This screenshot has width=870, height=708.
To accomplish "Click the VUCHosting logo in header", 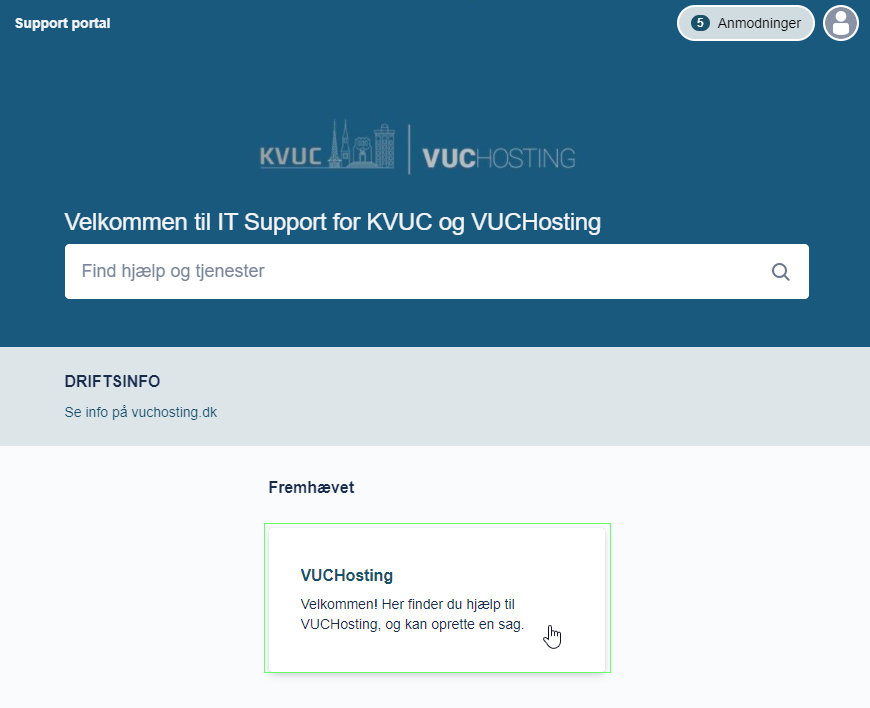I will click(499, 158).
